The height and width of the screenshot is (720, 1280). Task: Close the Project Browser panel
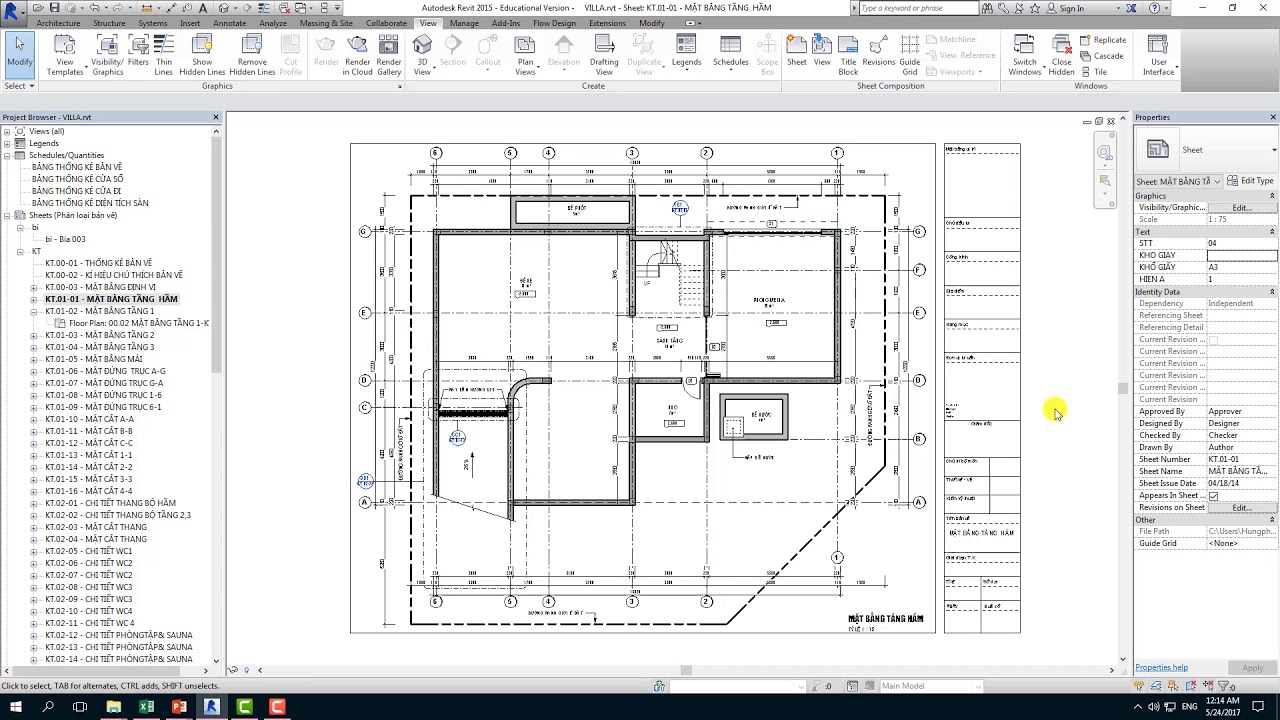click(x=215, y=117)
